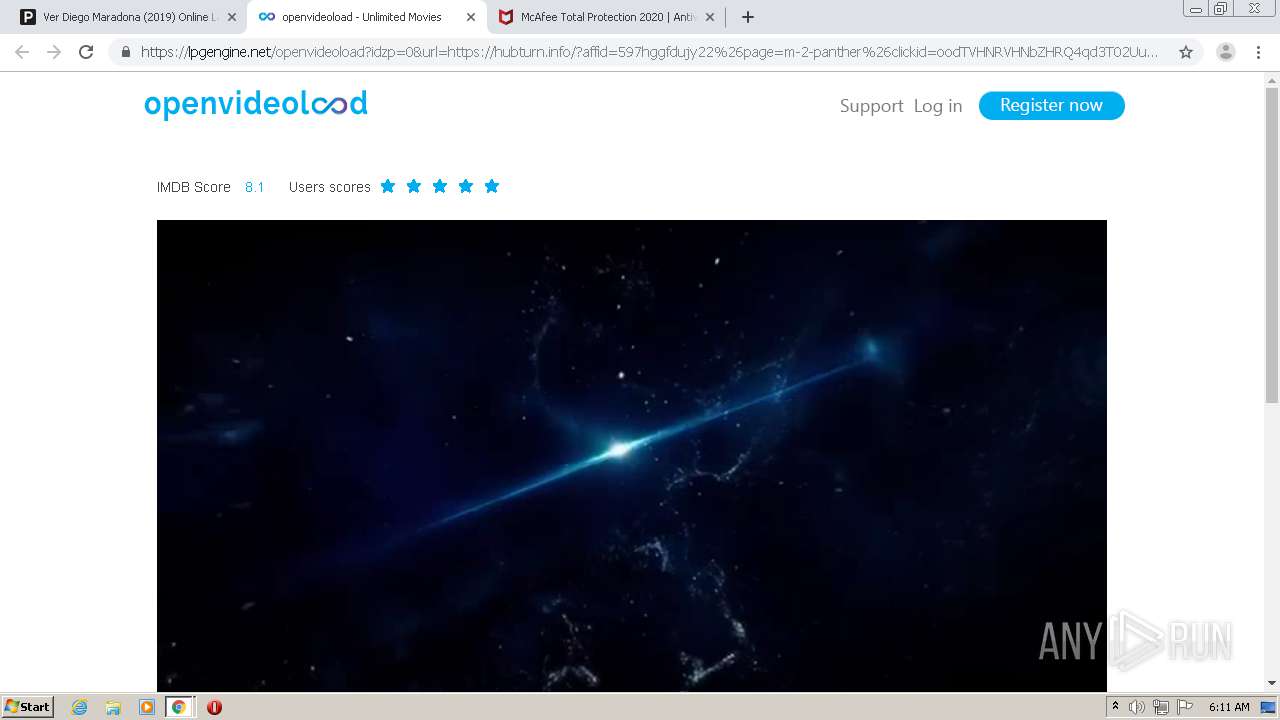Bookmark this page with the star icon

[1186, 52]
